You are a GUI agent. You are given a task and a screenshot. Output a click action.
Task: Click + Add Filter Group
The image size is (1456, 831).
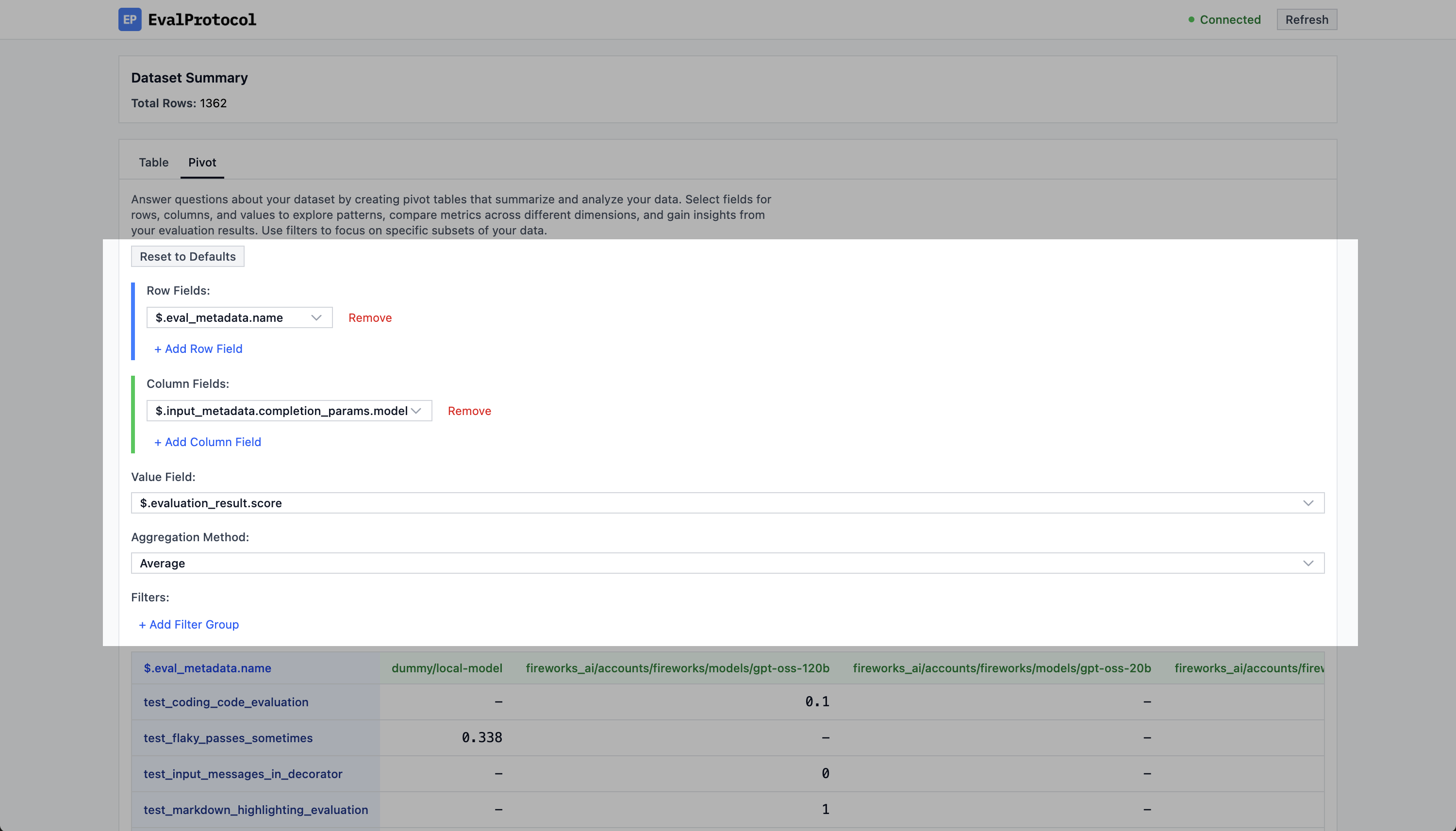pos(188,624)
